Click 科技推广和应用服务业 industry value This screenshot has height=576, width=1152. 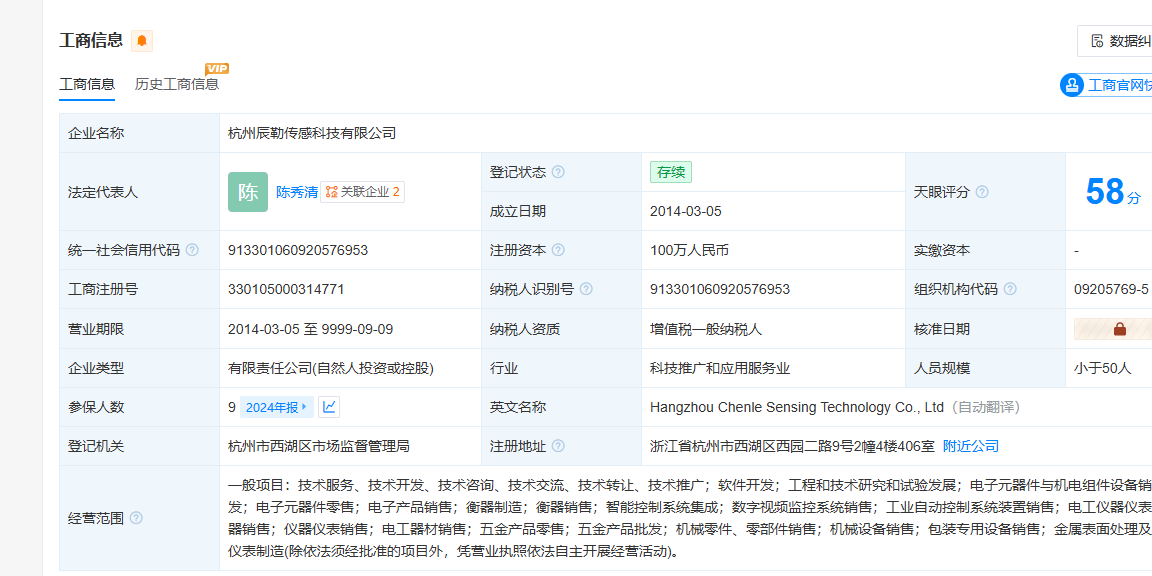coord(720,368)
